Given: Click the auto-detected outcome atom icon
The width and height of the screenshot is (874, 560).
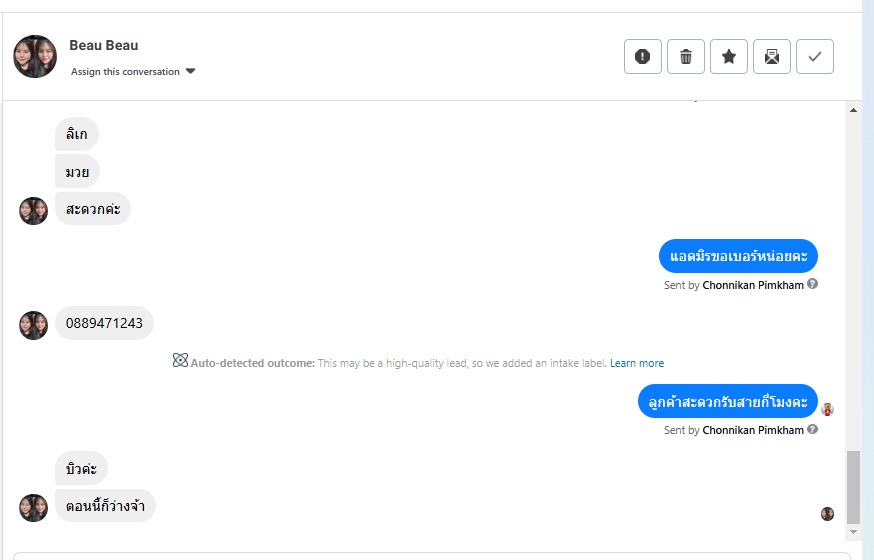Looking at the screenshot, I should (180, 361).
